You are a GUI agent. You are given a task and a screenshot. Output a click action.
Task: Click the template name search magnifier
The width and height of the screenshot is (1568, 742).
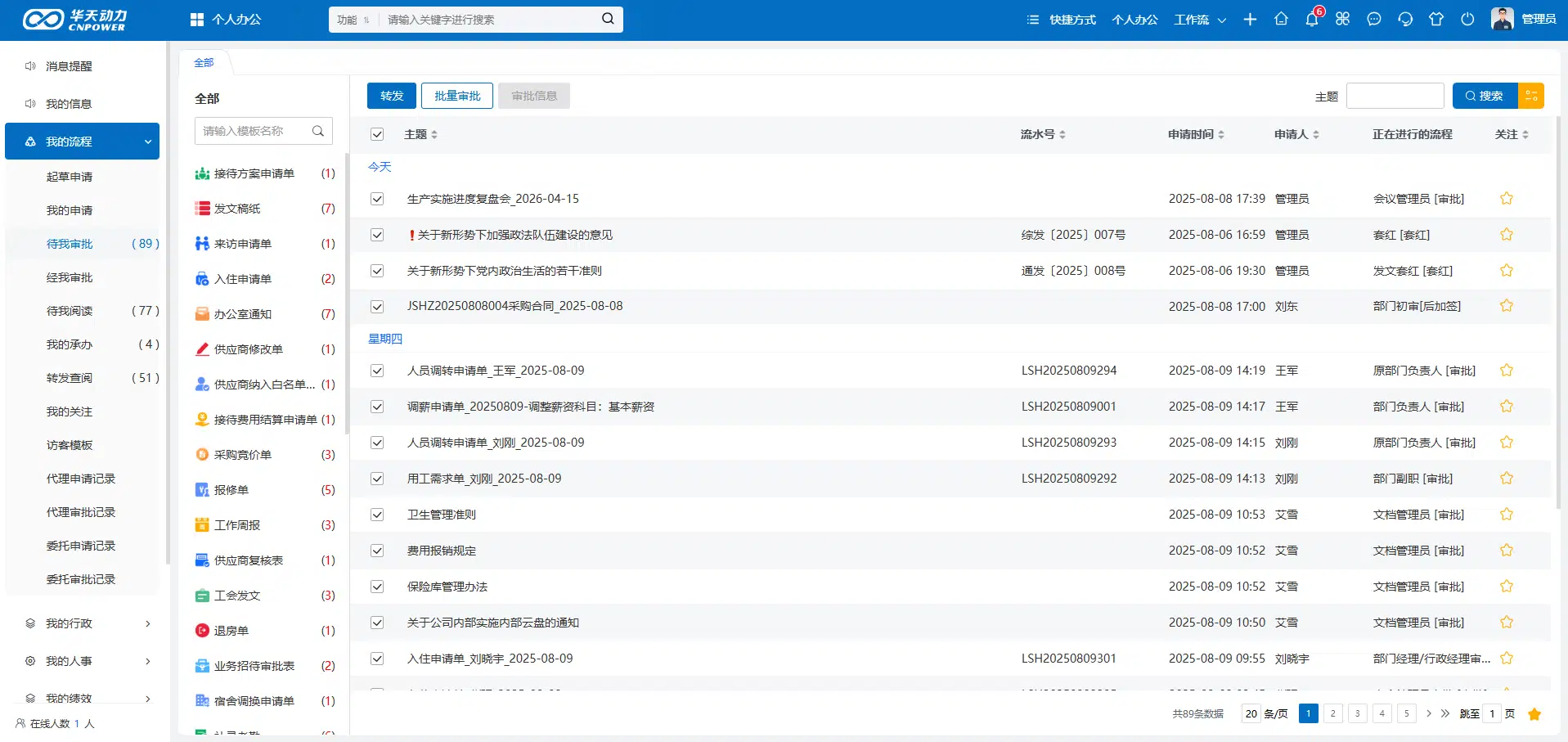pos(318,131)
